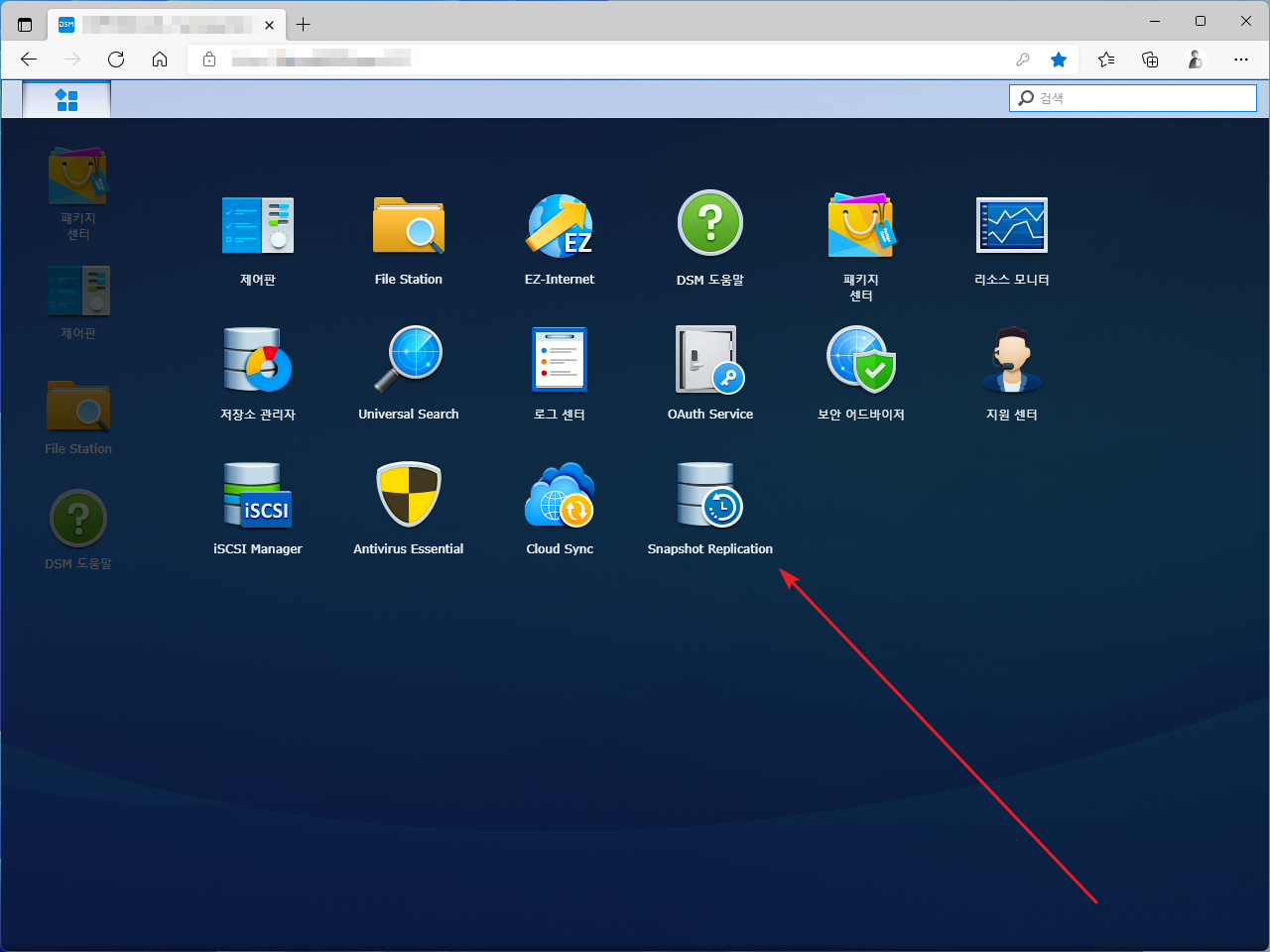Go back in the browser
Screen dimensions: 1270x952
click(29, 59)
